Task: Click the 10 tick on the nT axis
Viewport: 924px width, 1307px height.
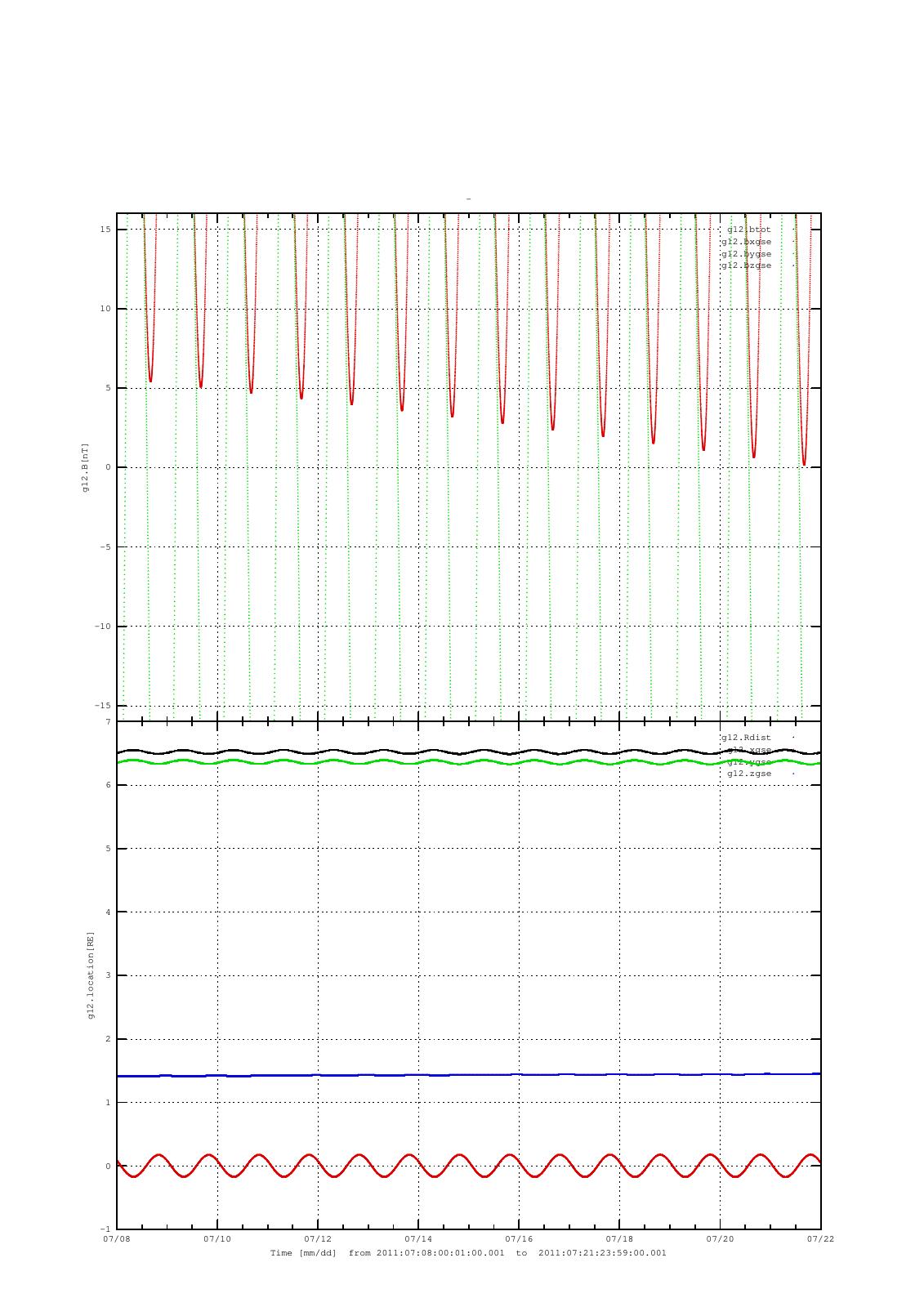Action: [106, 309]
